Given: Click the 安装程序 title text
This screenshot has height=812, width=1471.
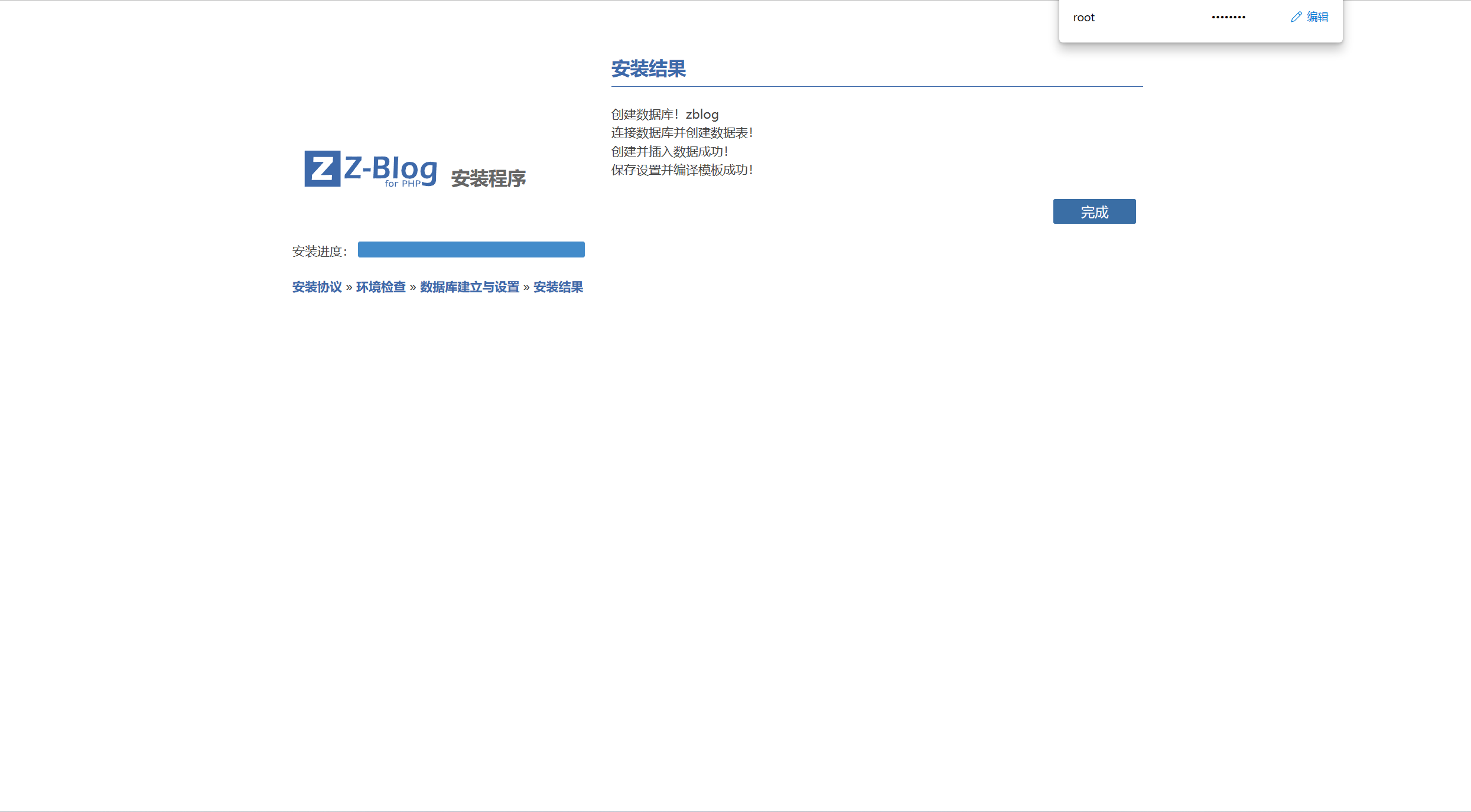Looking at the screenshot, I should tap(488, 179).
